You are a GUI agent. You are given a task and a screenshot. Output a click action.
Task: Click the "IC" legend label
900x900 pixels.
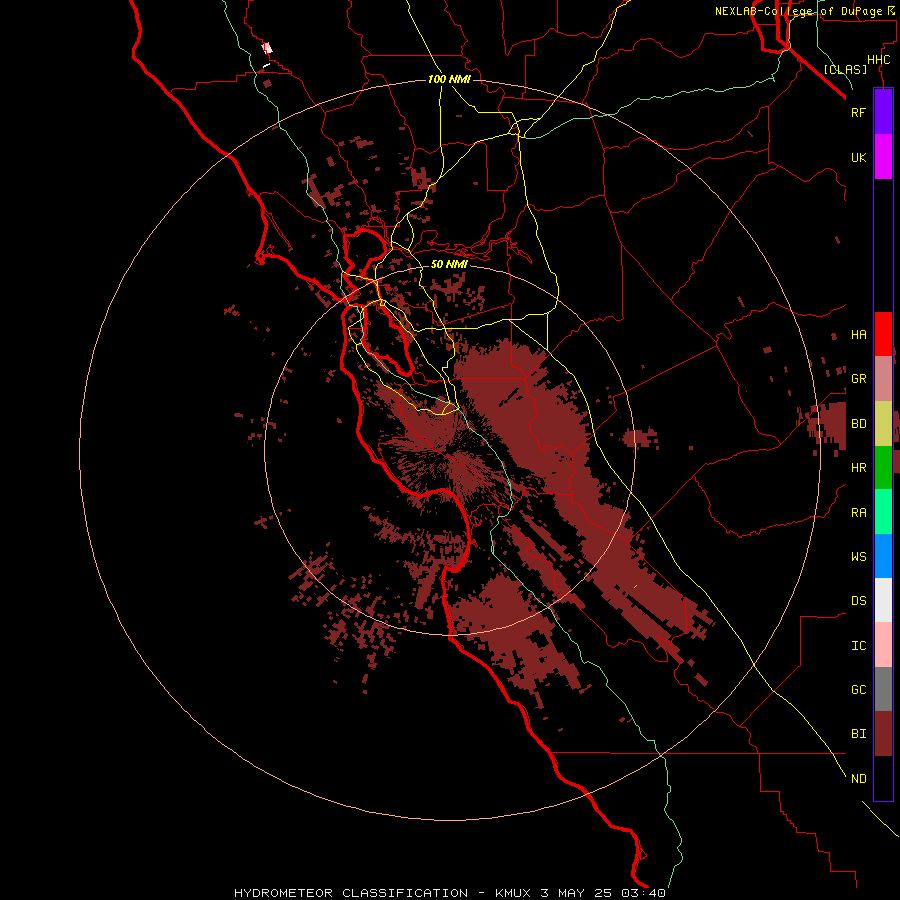click(x=858, y=646)
